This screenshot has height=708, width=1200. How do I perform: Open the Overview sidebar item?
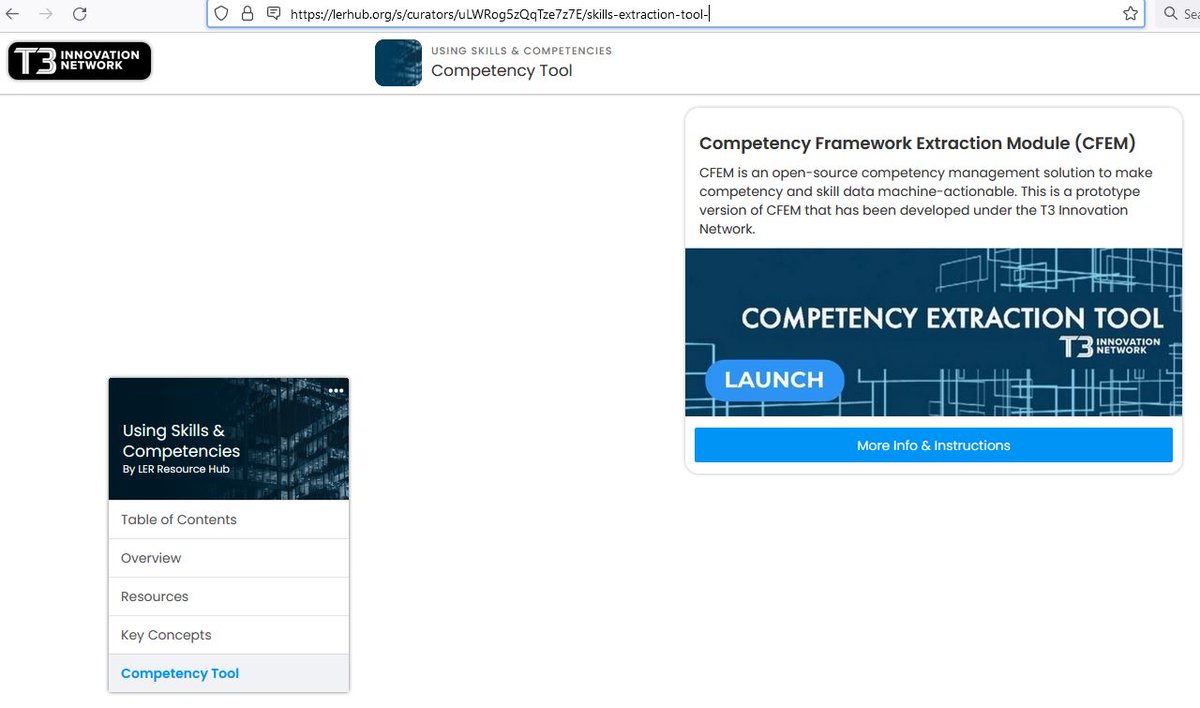229,558
